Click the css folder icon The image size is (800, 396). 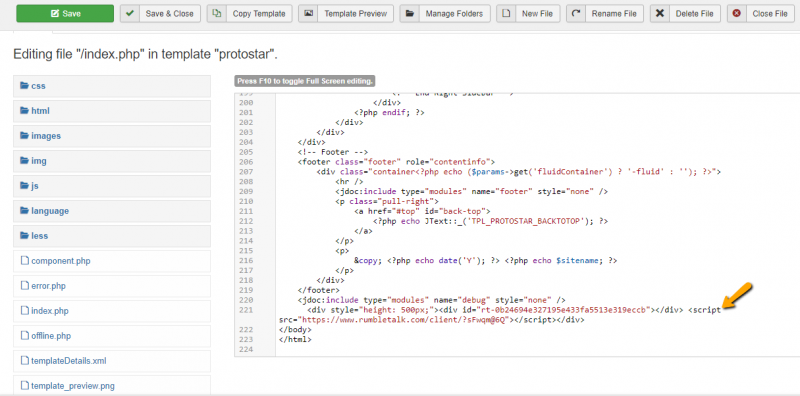24,85
